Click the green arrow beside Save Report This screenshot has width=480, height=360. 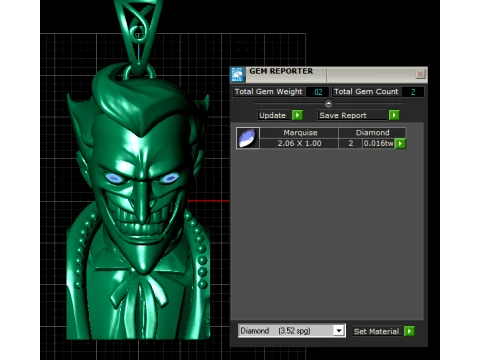(x=394, y=115)
